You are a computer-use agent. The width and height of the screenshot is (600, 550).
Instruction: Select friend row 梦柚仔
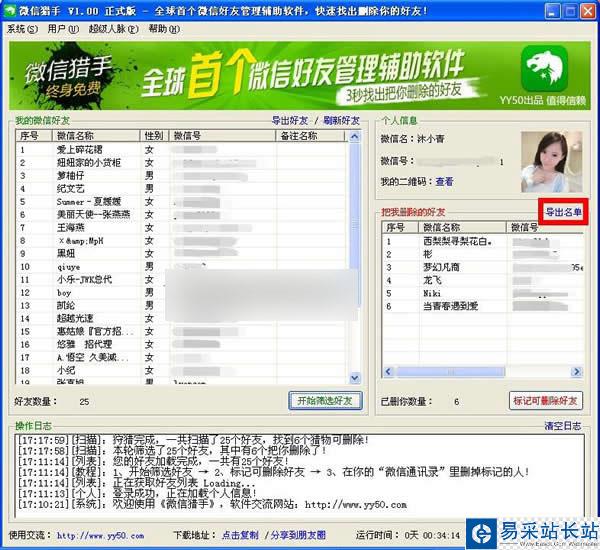tap(182, 176)
